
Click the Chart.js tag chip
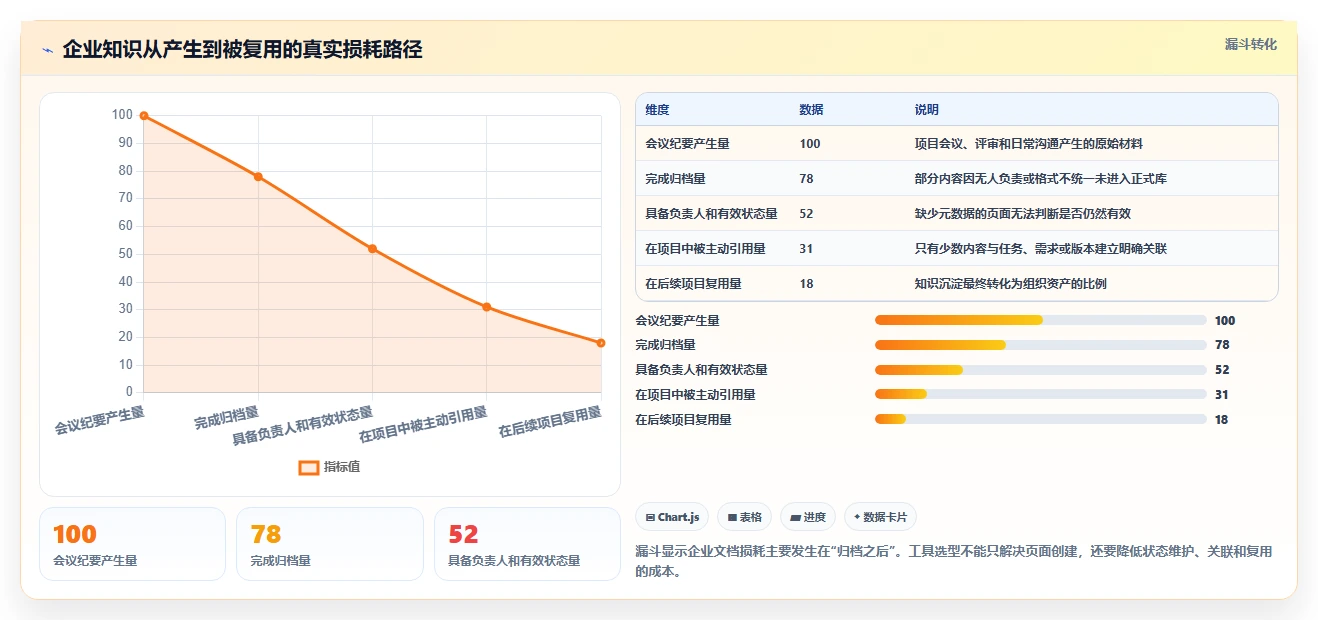coord(672,517)
